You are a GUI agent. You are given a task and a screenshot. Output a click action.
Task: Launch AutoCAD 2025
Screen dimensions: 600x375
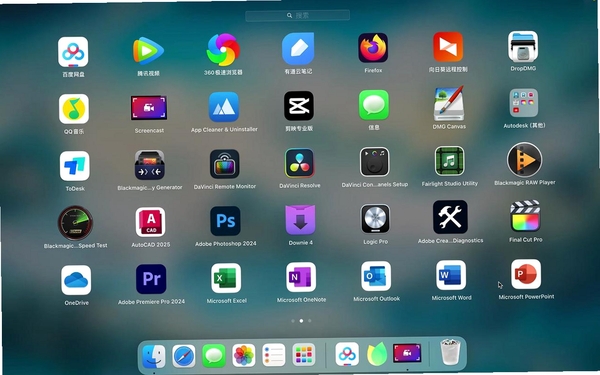click(150, 222)
